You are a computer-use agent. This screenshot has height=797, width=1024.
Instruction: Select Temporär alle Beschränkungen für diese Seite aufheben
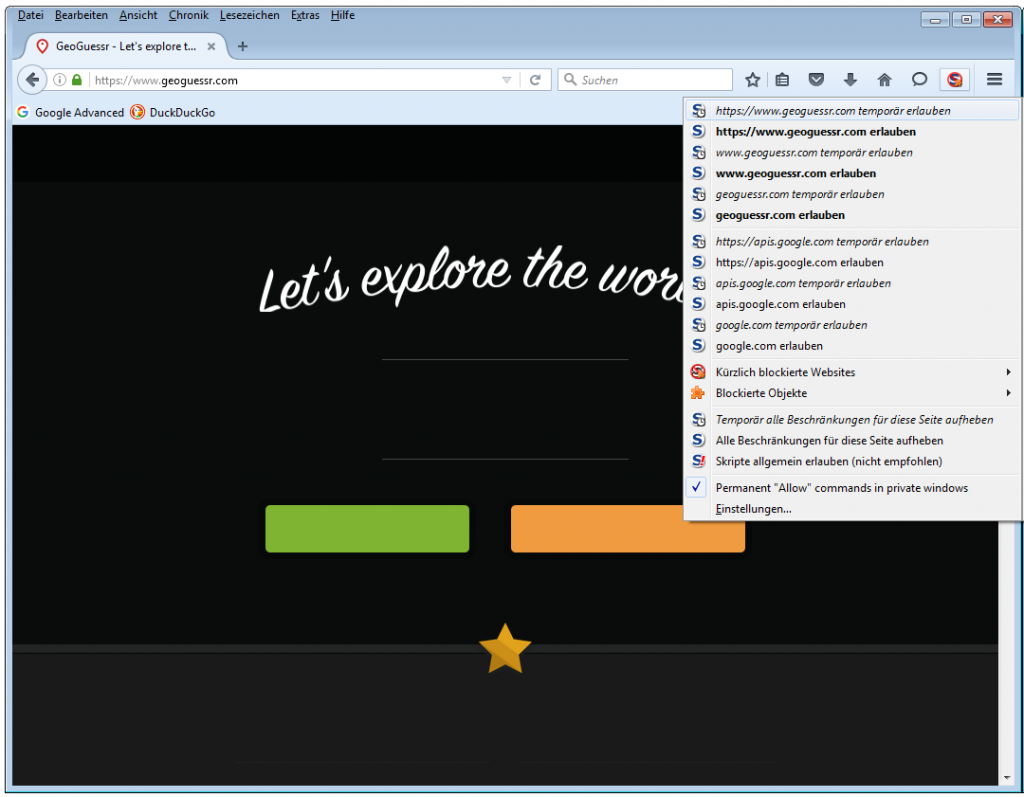click(852, 420)
